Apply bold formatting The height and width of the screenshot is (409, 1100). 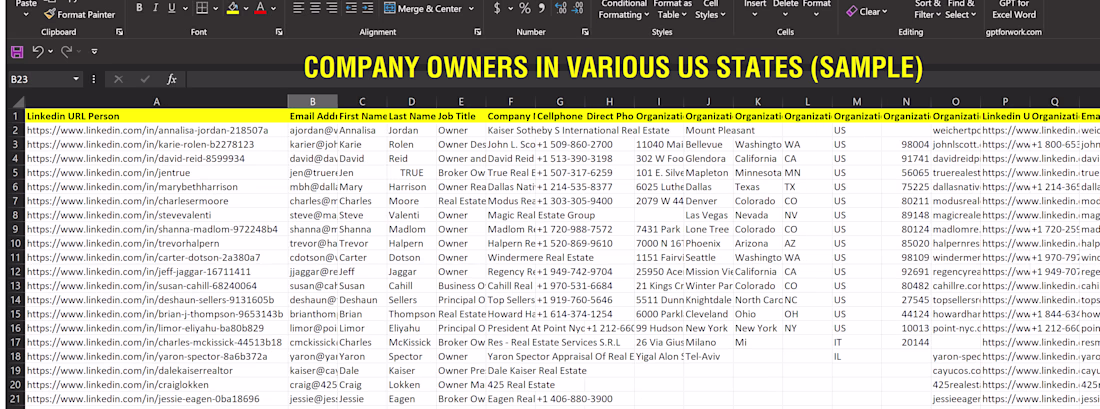point(139,8)
